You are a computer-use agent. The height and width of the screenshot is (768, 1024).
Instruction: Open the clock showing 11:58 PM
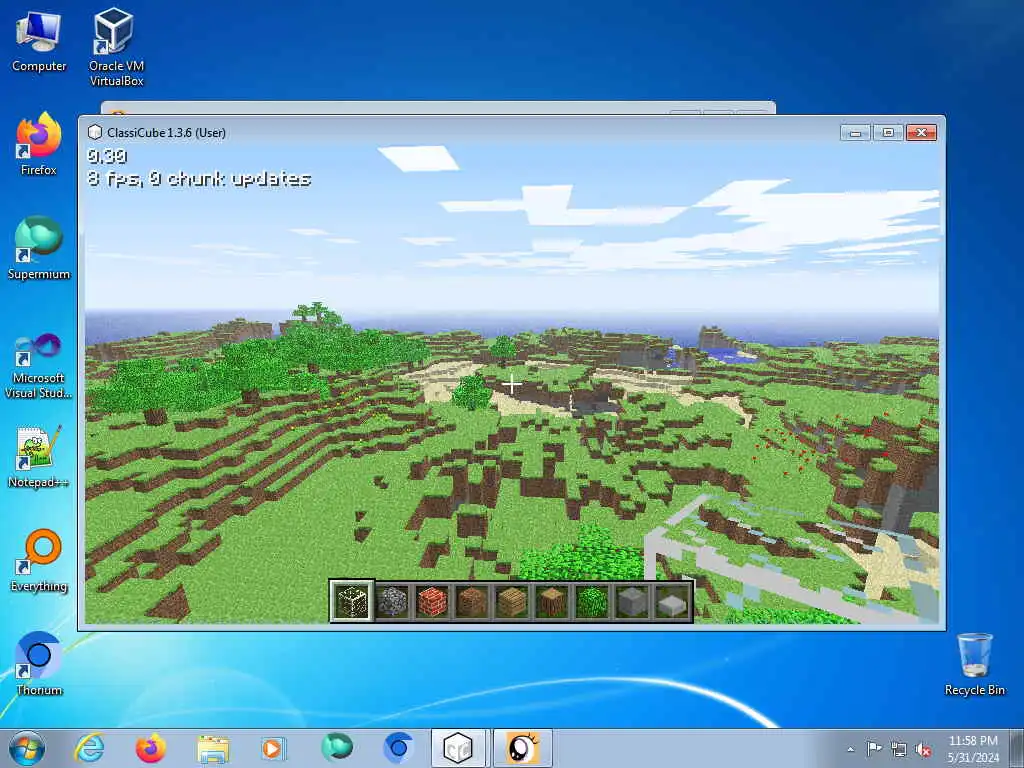pos(973,748)
